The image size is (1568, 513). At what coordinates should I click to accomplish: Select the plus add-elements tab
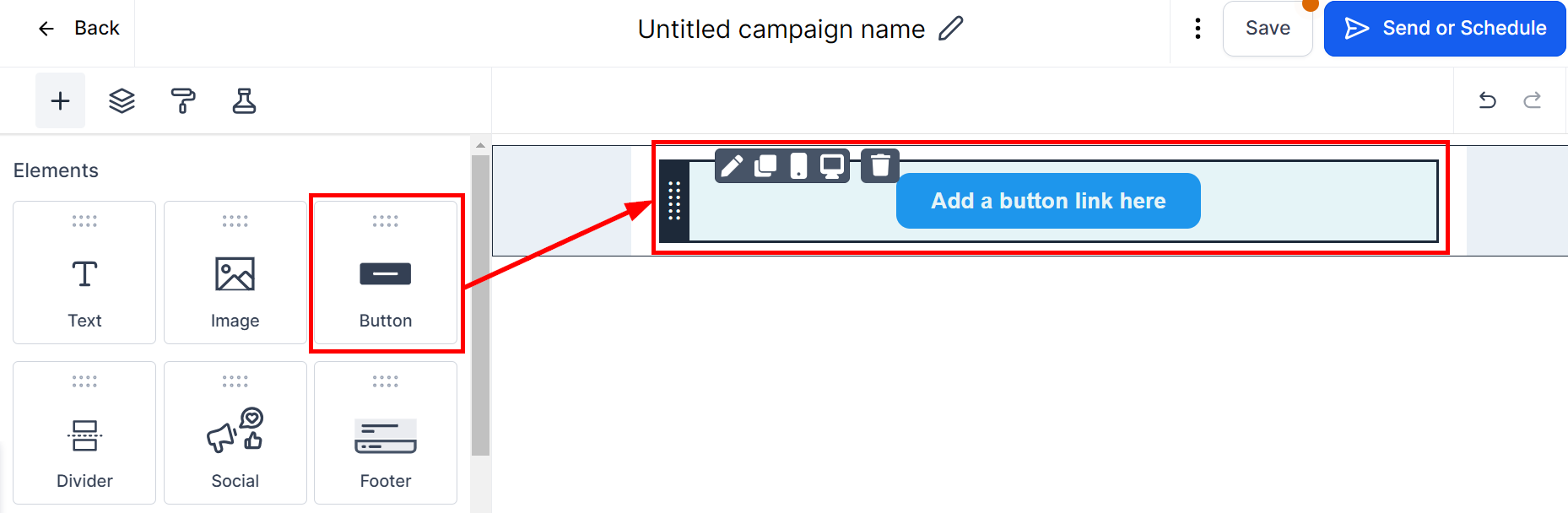60,101
